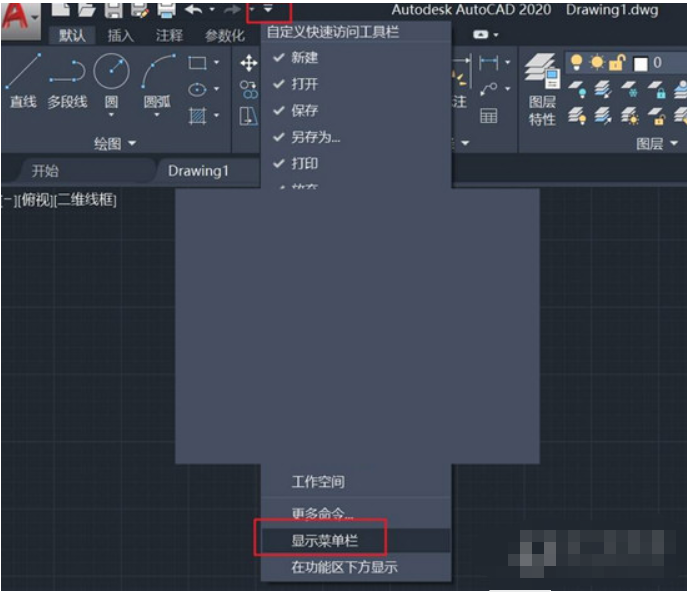
Task: Open the Rectangle tool dropdown arrow
Action: pyautogui.click(x=216, y=63)
